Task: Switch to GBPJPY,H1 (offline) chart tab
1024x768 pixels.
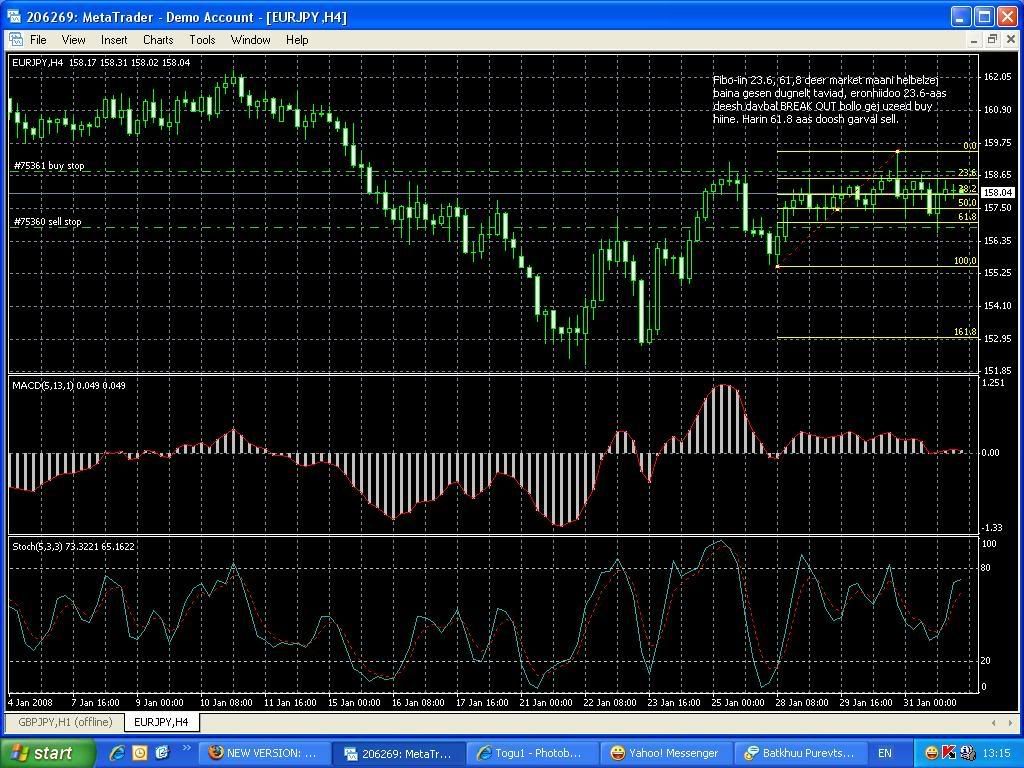Action: (x=64, y=722)
